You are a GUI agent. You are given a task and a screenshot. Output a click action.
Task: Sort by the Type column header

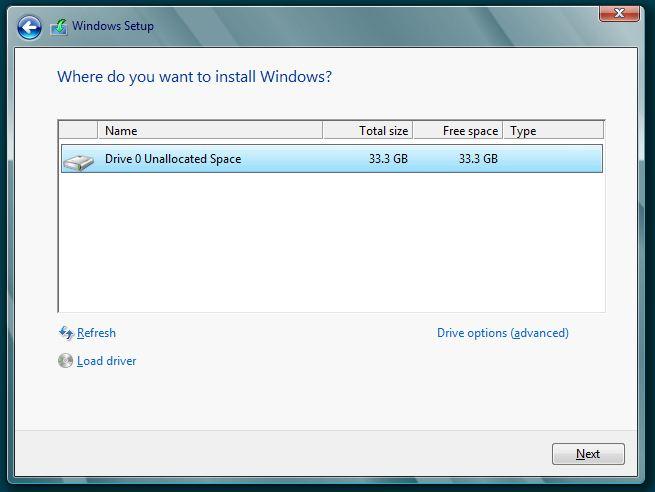coord(553,130)
